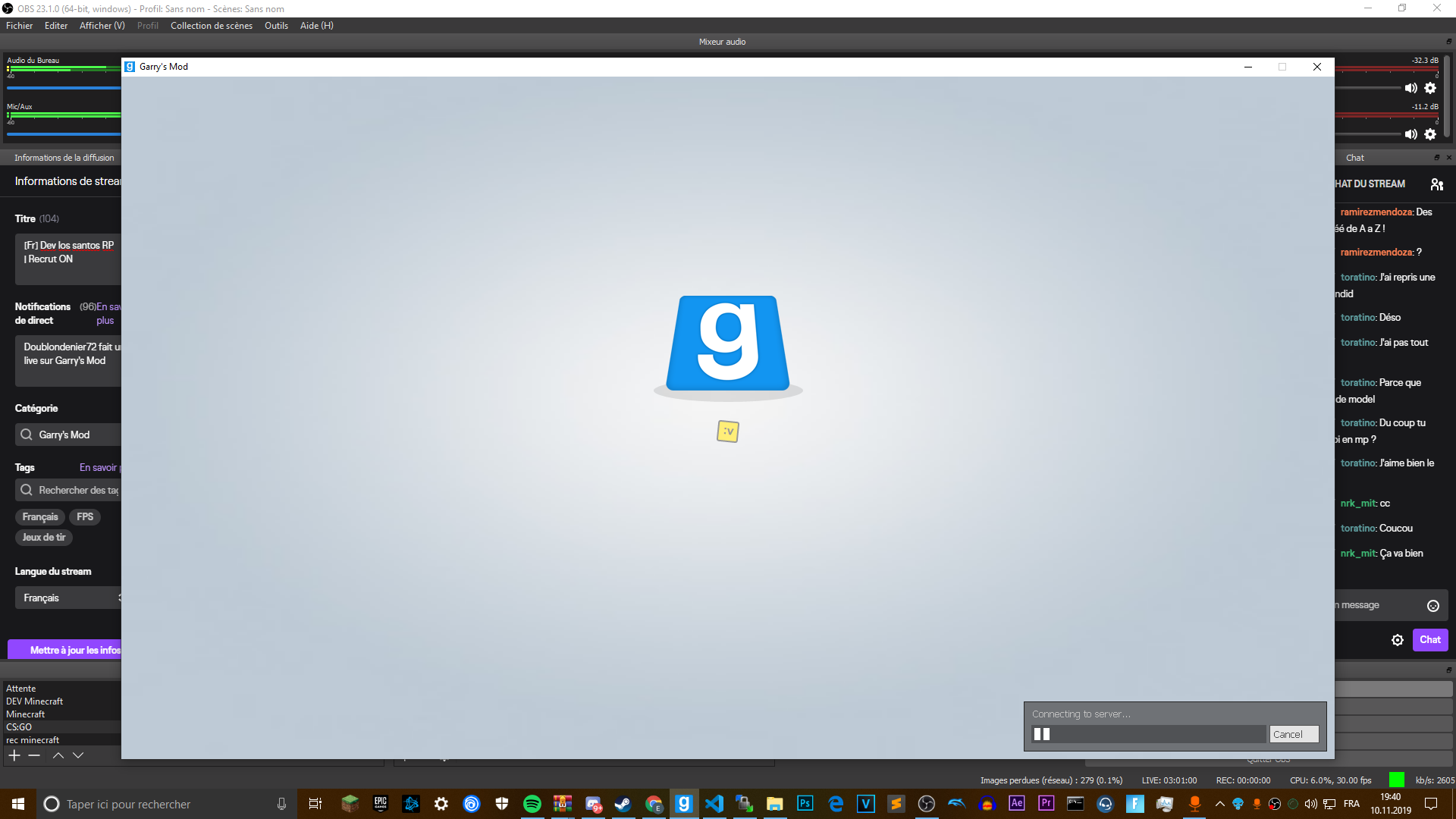
Task: Open Task View from taskbar
Action: [x=315, y=804]
